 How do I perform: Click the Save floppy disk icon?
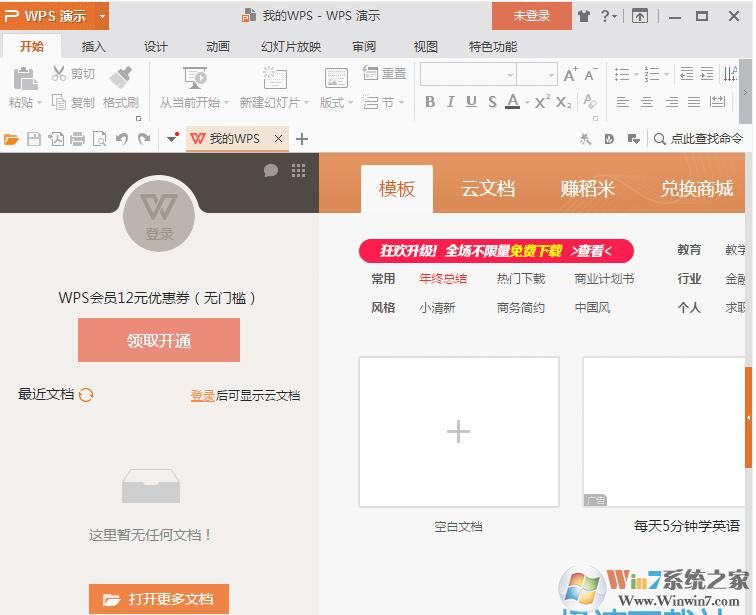[x=34, y=139]
